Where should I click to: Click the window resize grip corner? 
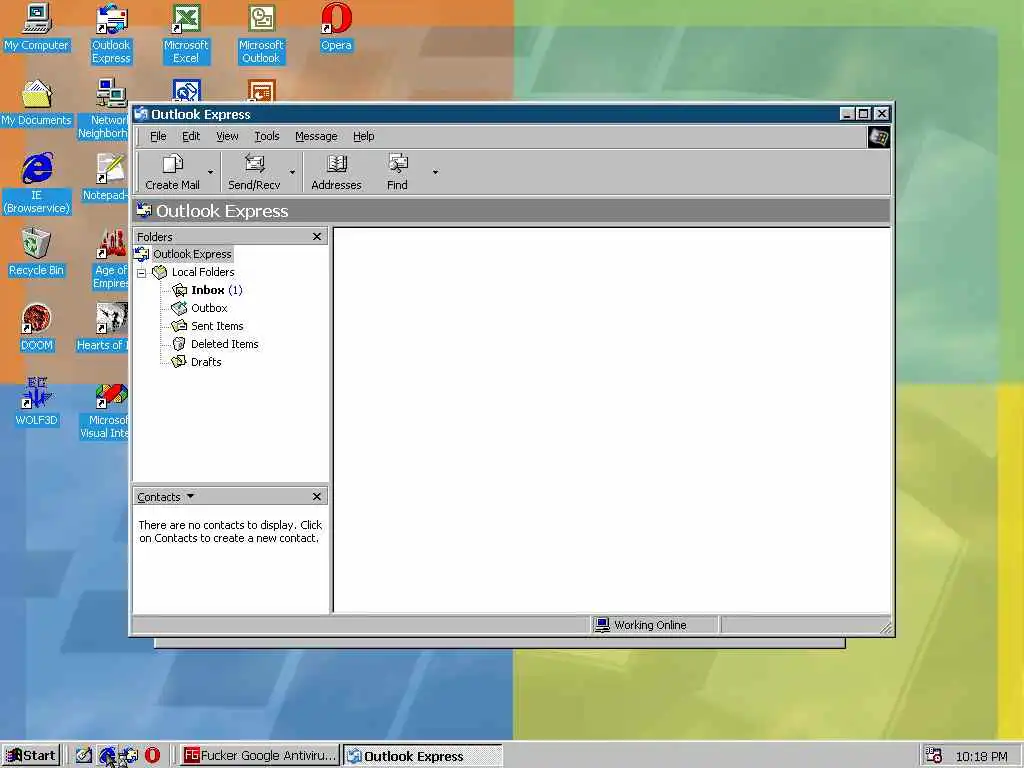885,628
